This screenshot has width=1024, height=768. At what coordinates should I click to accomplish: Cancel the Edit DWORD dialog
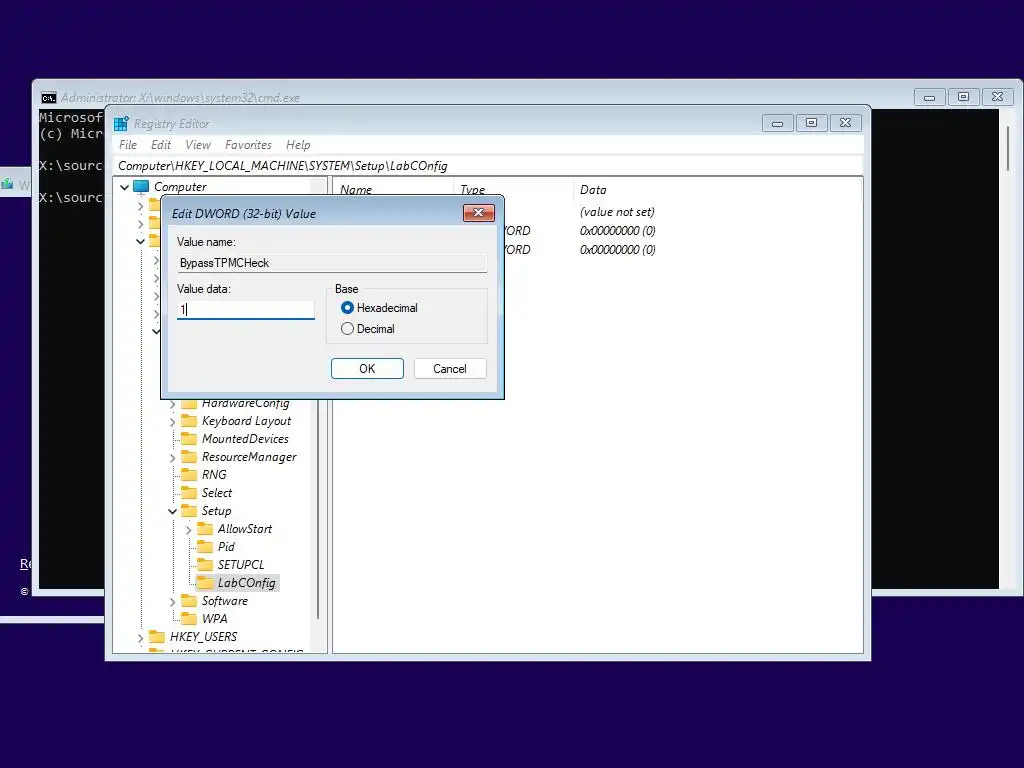pos(450,368)
